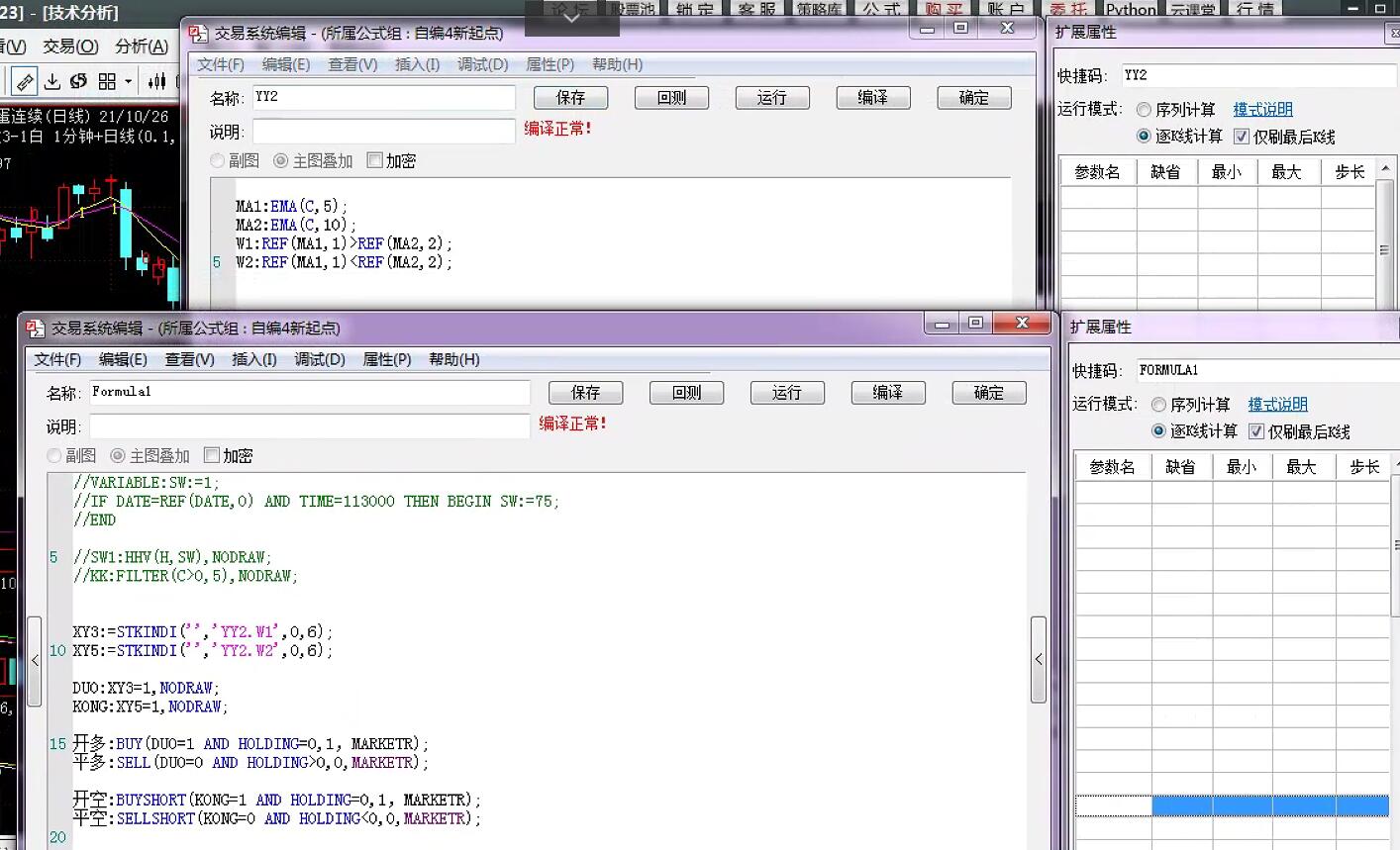Click the download data toolbar icon
1400x850 pixels.
pos(52,81)
